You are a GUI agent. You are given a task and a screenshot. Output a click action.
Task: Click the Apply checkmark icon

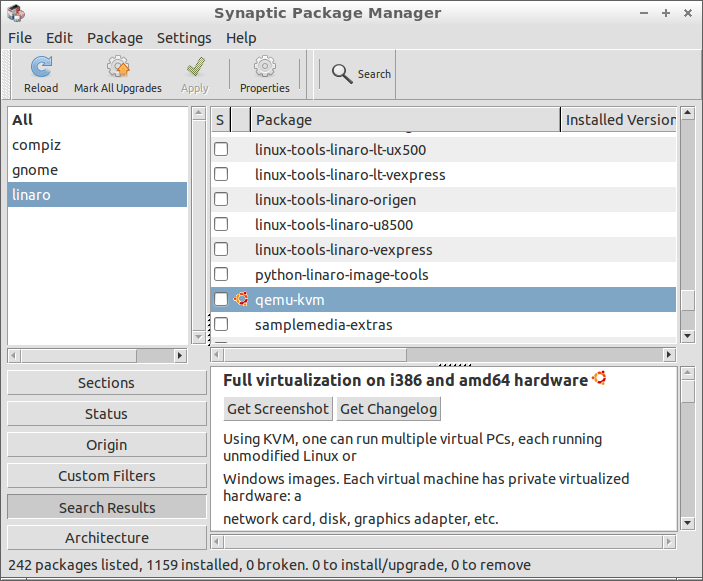[195, 67]
